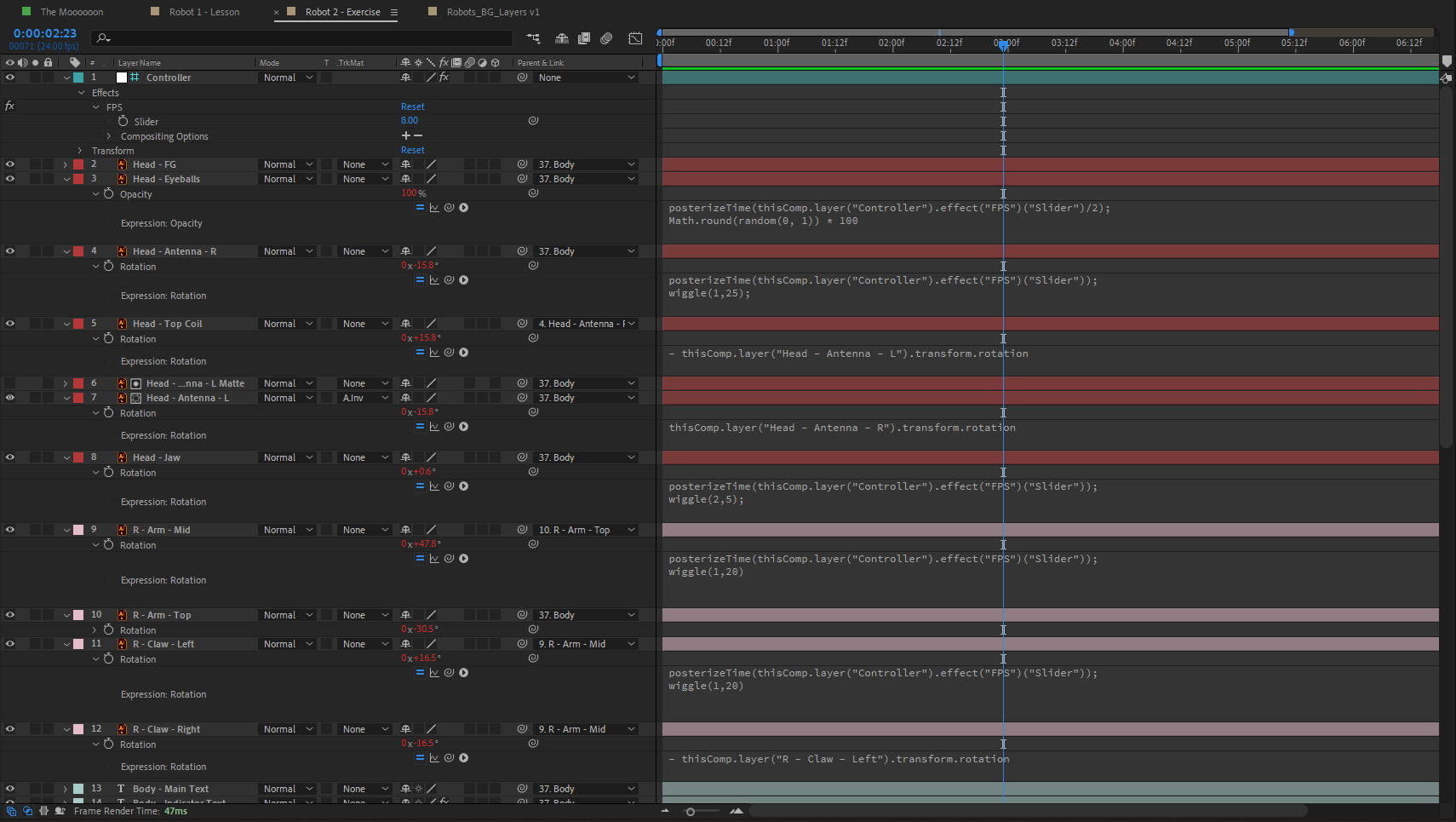Click the Opacity value 100%
The height and width of the screenshot is (822, 1456).
tap(413, 193)
